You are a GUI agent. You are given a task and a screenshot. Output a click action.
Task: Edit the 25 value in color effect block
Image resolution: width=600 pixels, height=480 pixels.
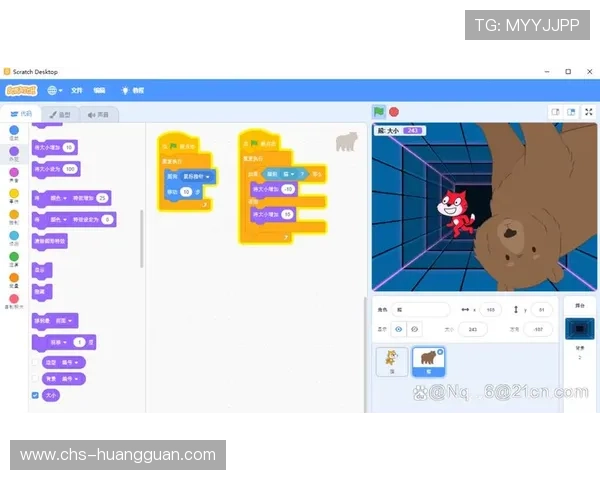(x=102, y=198)
